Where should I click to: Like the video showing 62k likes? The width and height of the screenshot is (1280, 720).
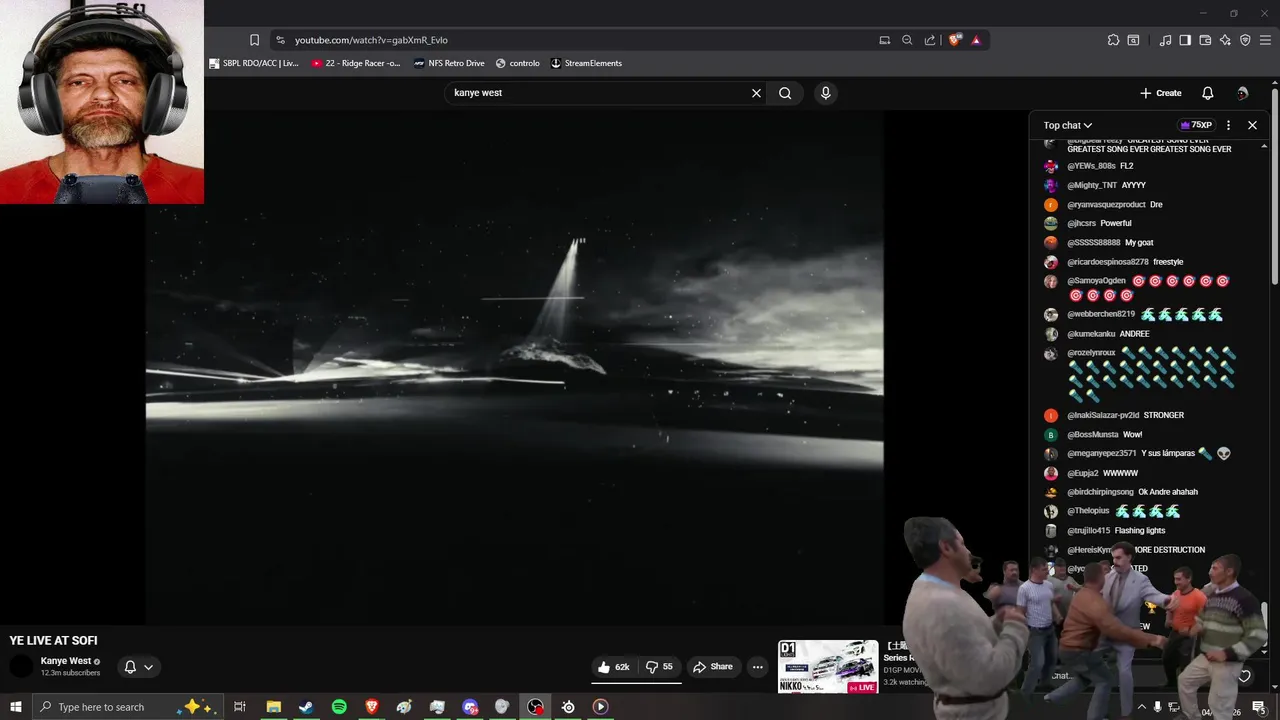tap(614, 667)
